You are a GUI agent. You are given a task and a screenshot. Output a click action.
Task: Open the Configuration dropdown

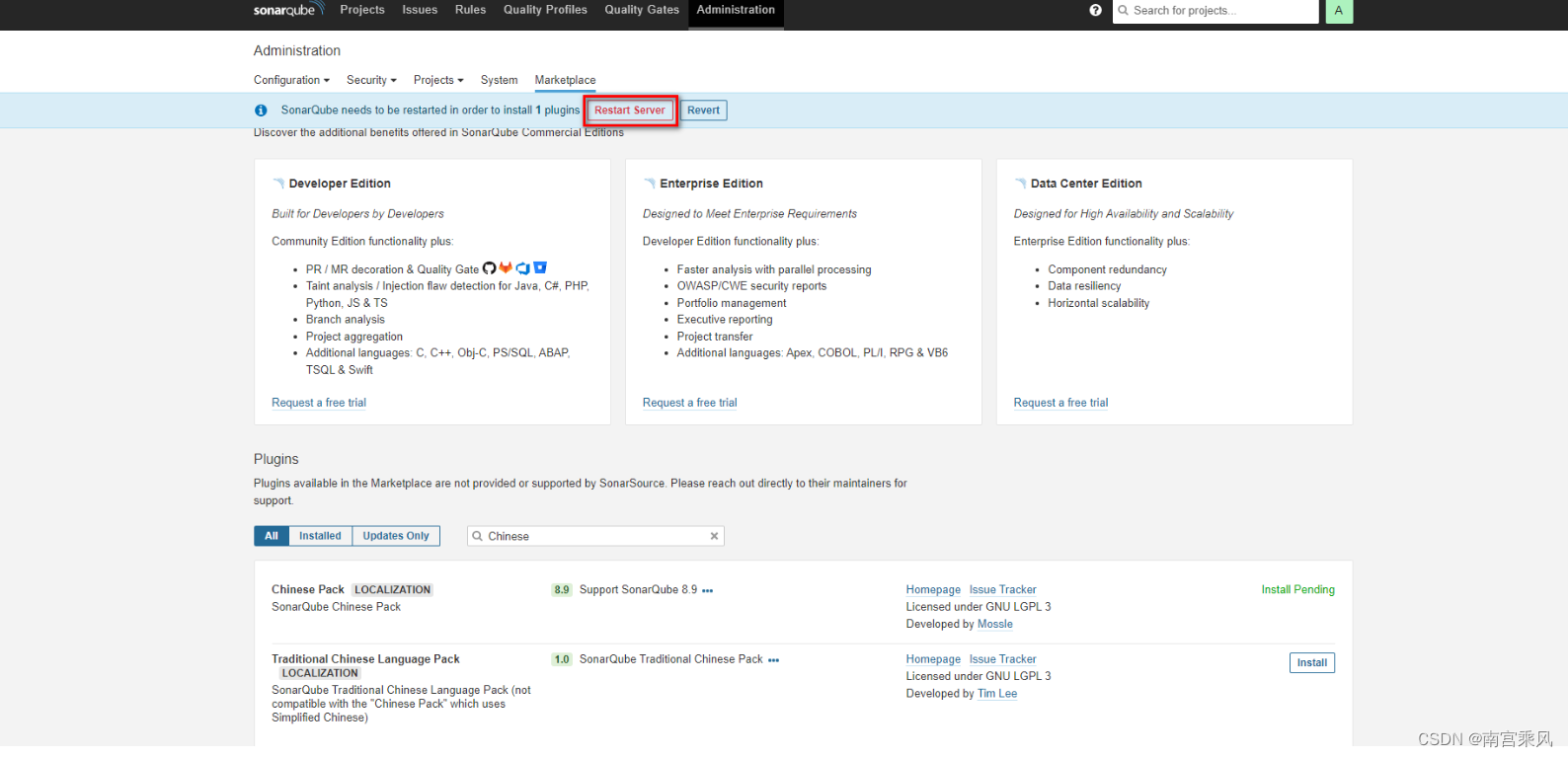291,80
